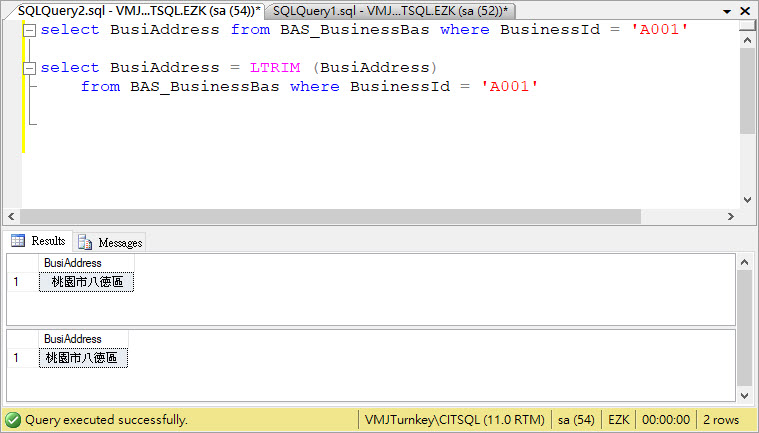Select the second result grid address cell
The height and width of the screenshot is (433, 759).
[x=84, y=357]
